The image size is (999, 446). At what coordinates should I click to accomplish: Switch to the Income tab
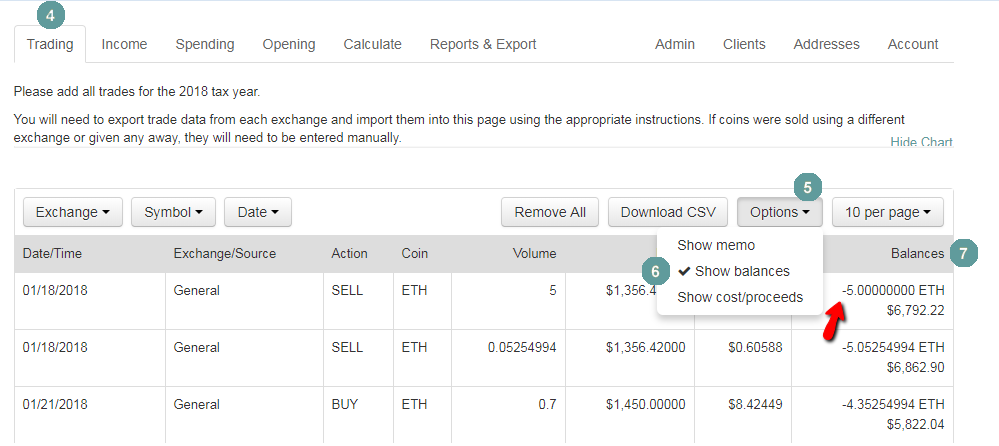pos(124,44)
